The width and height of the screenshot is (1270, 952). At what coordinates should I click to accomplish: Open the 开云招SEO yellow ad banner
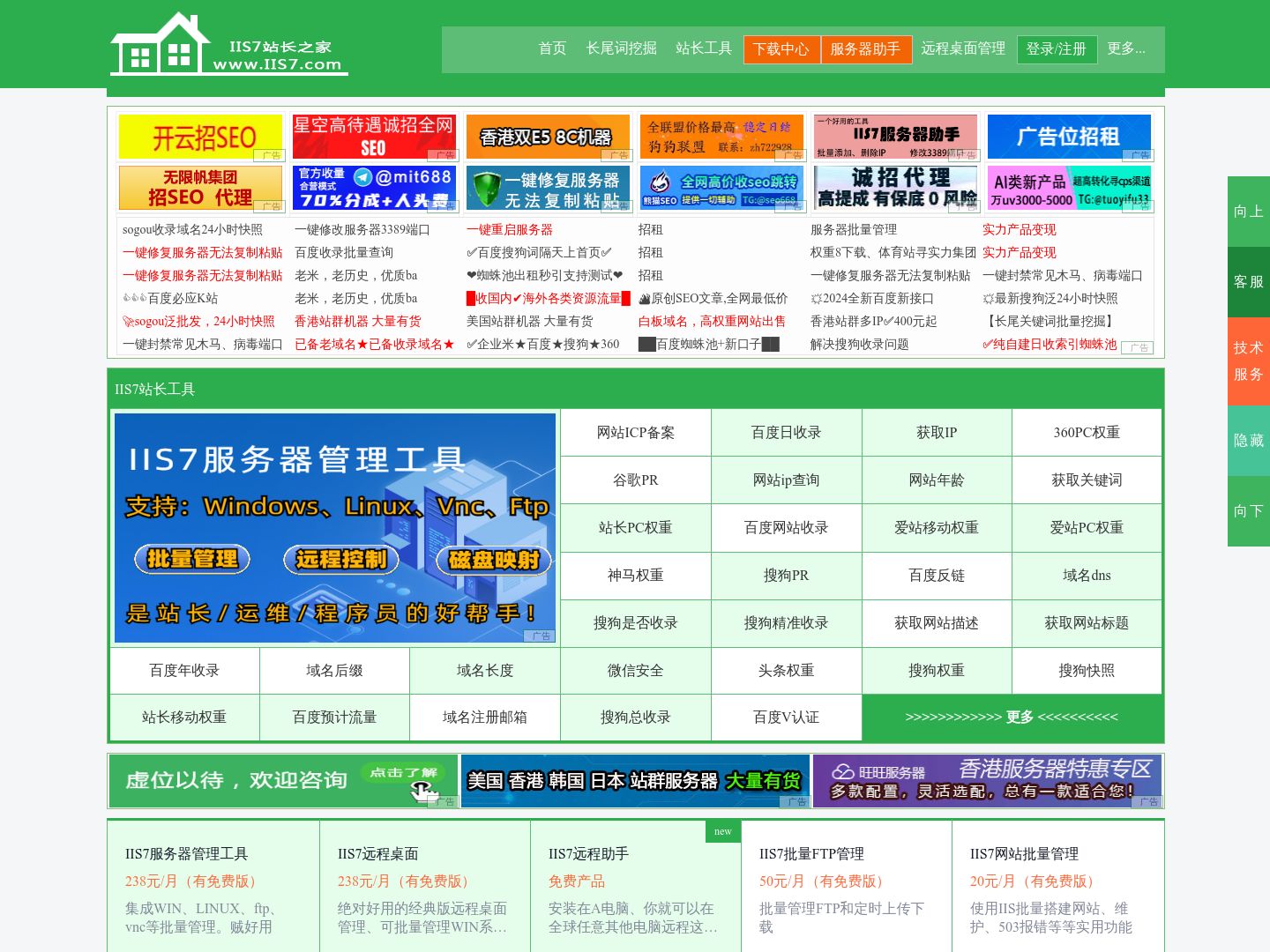[x=201, y=138]
